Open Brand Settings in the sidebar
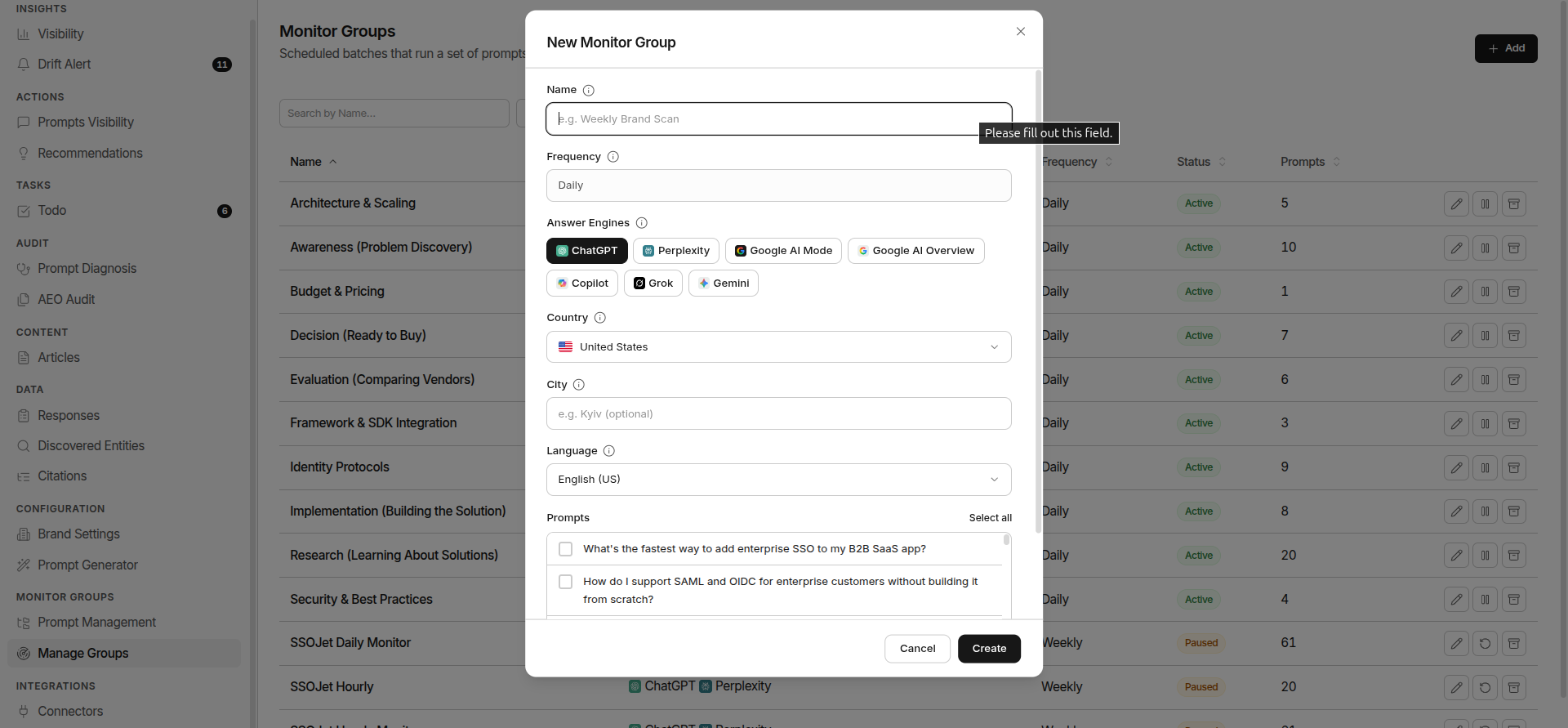The height and width of the screenshot is (728, 1568). click(x=78, y=534)
